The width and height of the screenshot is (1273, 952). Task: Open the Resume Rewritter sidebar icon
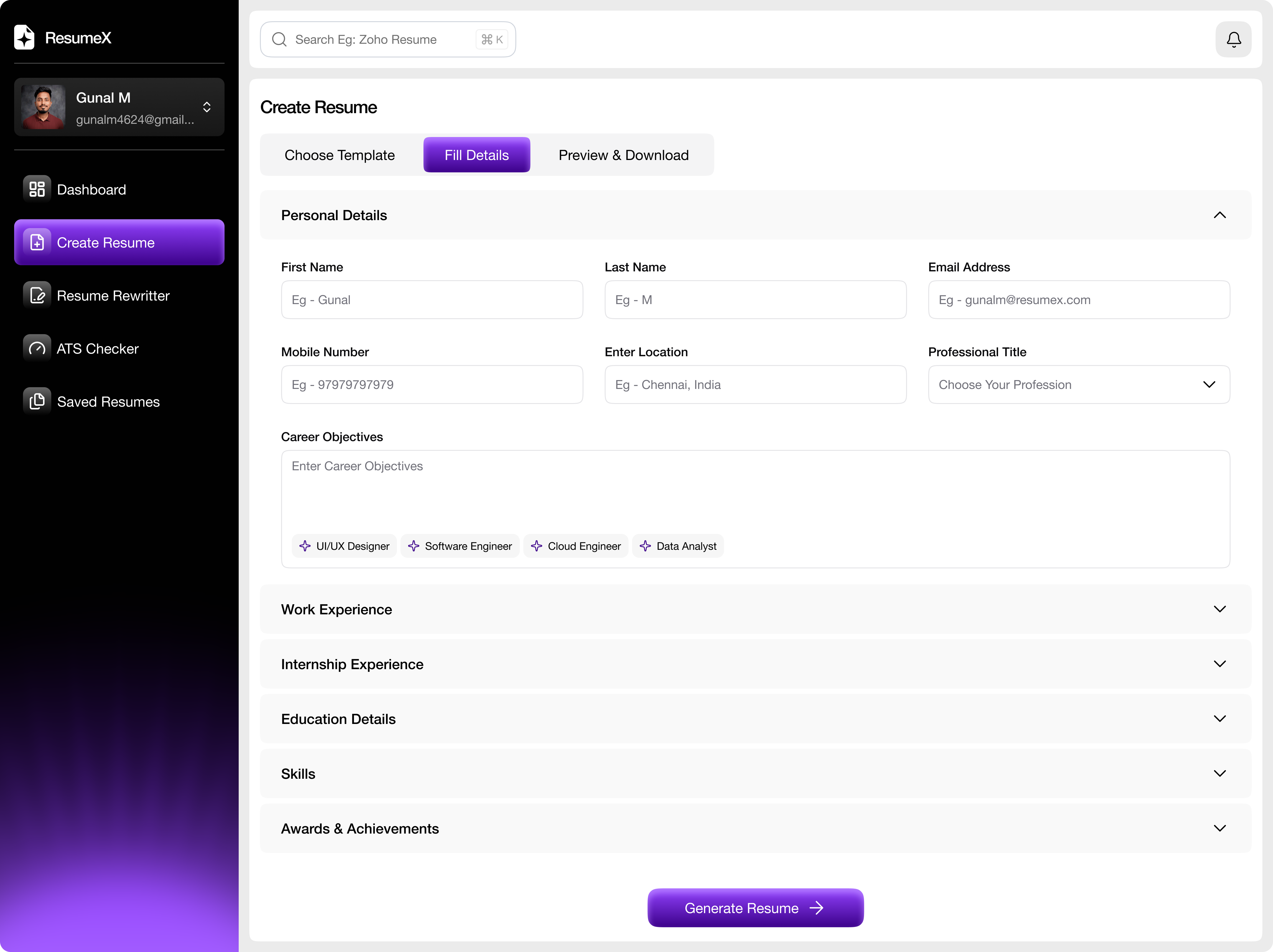pyautogui.click(x=37, y=295)
